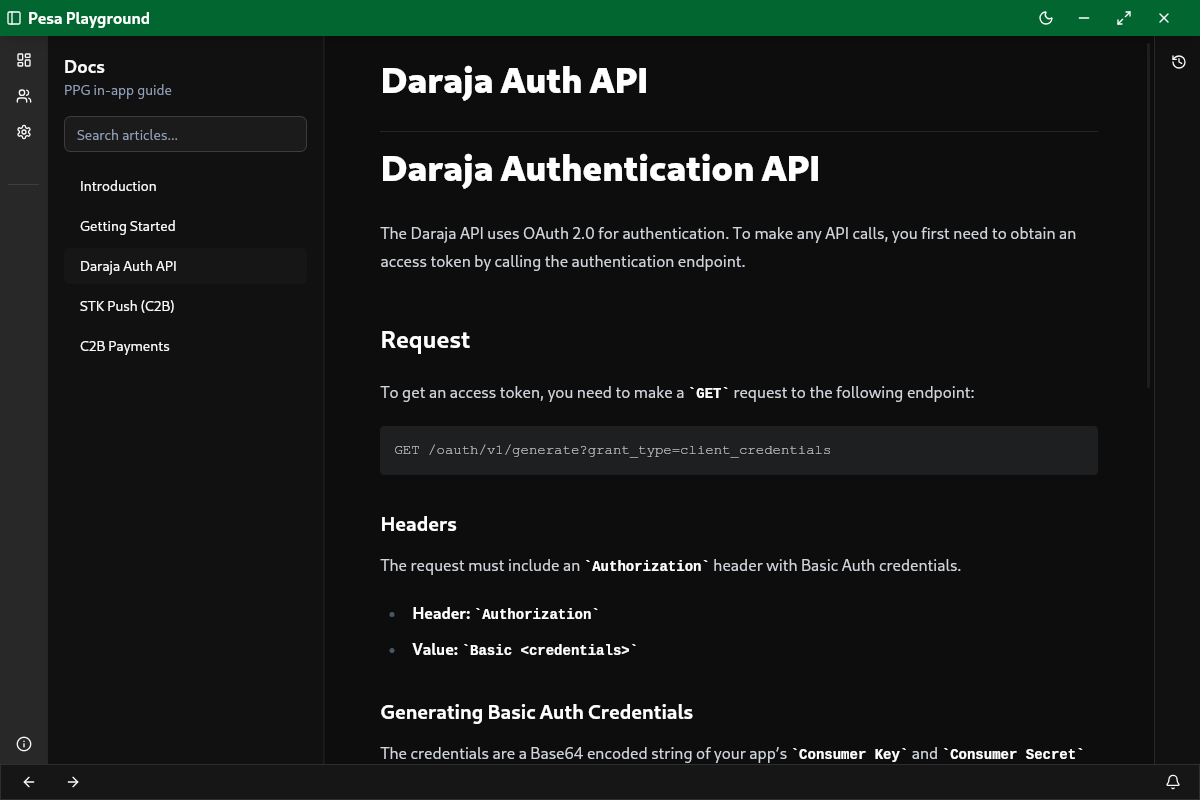Go back with the left arrow
The width and height of the screenshot is (1200, 800).
29,782
